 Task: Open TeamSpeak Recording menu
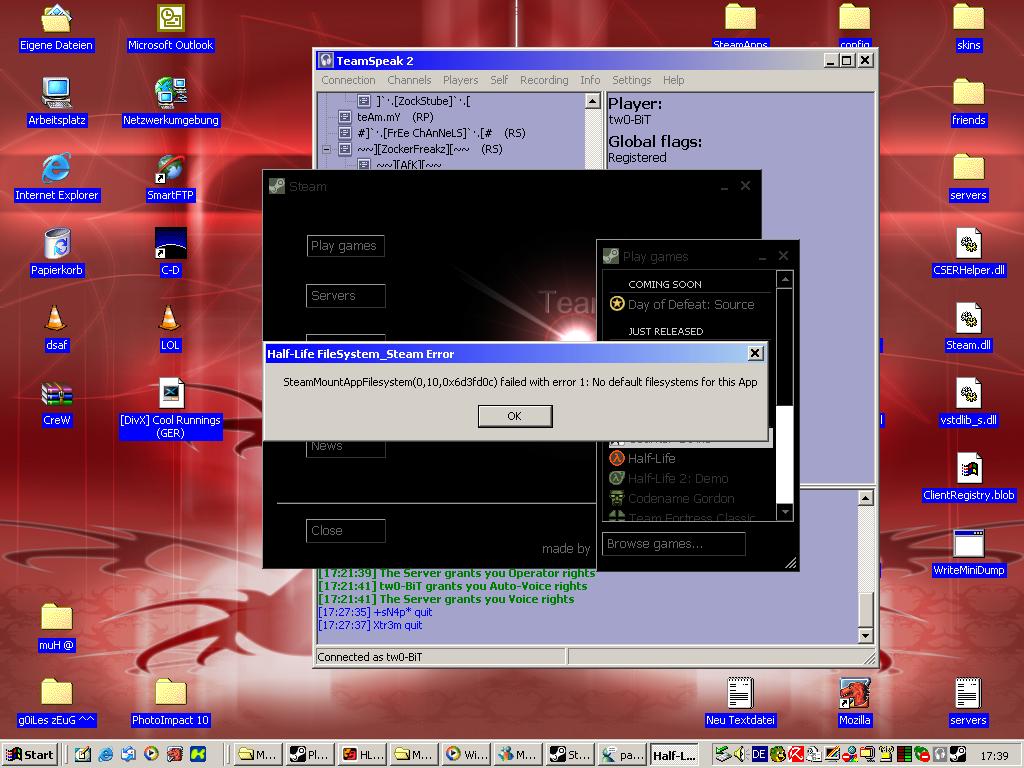click(x=544, y=80)
